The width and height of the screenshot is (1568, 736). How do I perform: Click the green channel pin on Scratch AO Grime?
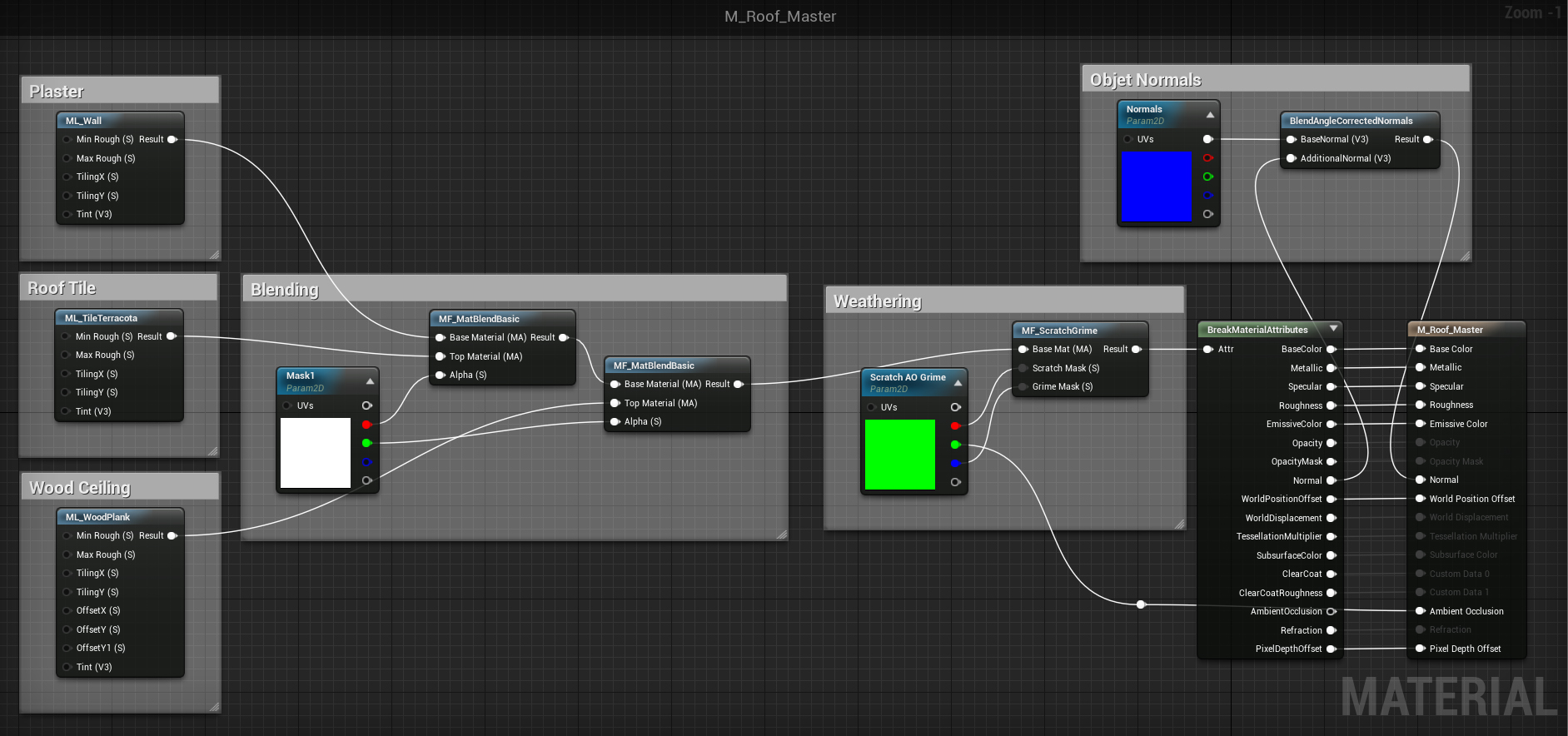(955, 445)
